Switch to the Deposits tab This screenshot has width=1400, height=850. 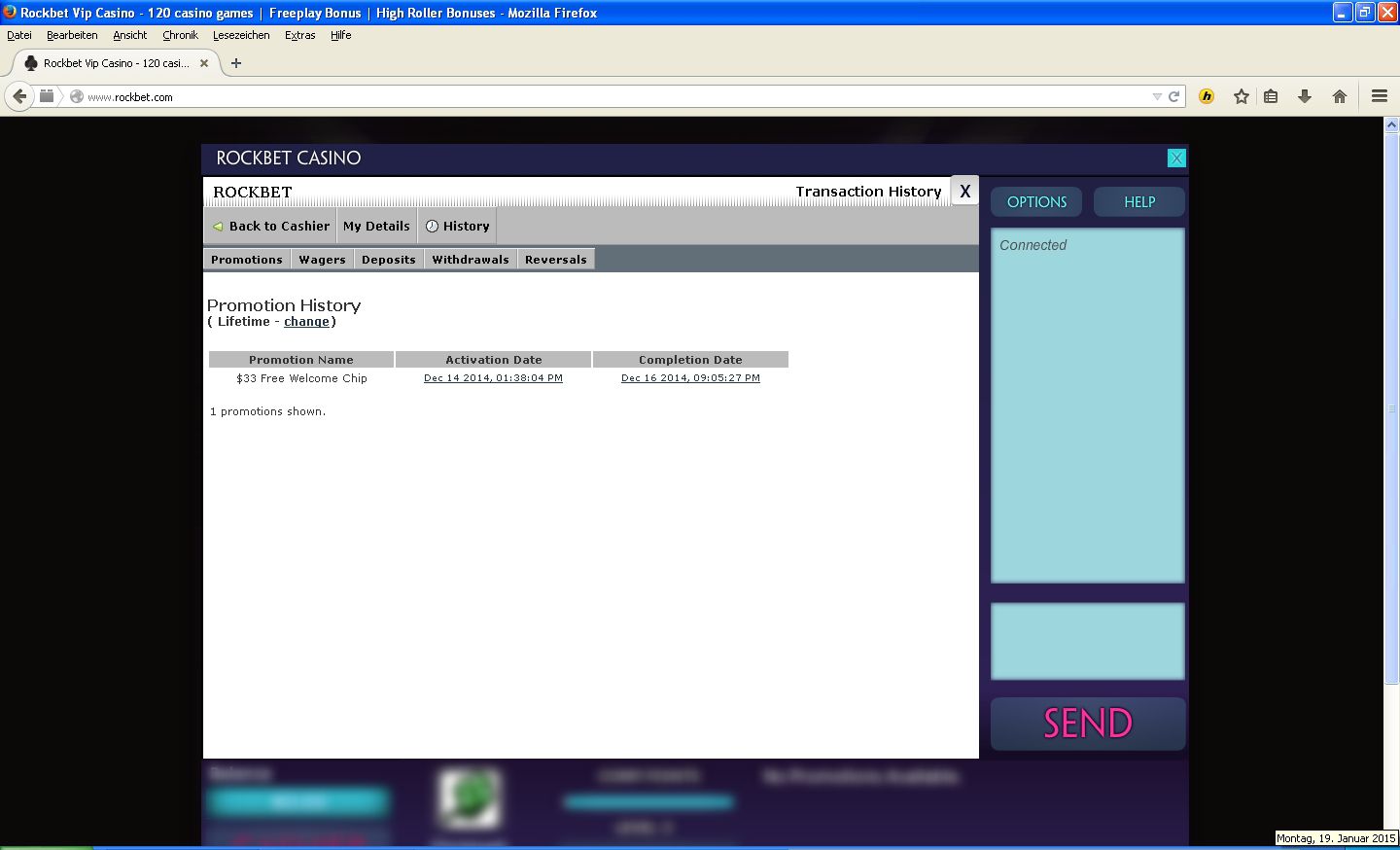coord(389,260)
